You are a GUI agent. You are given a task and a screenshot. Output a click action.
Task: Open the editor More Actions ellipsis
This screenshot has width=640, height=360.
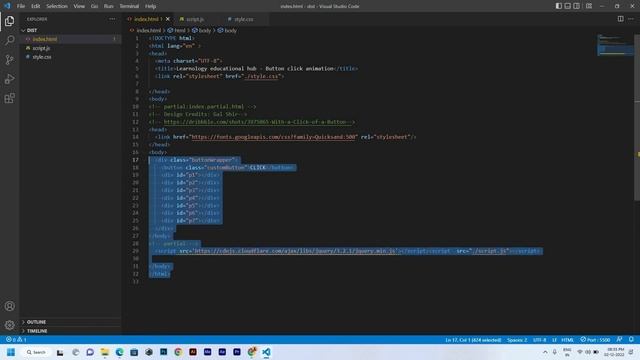tap(631, 19)
